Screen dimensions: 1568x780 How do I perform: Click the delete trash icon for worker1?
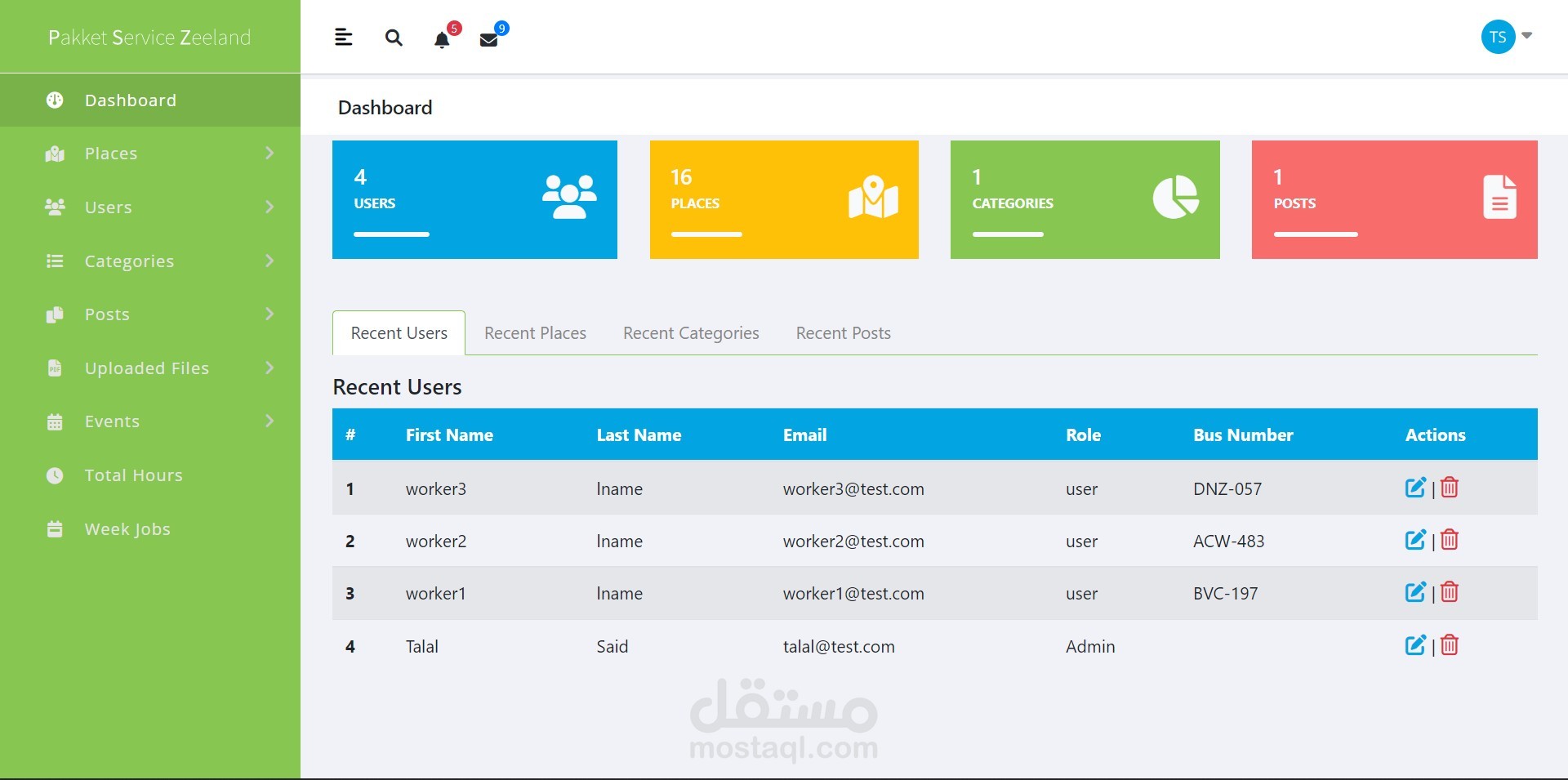pyautogui.click(x=1449, y=592)
